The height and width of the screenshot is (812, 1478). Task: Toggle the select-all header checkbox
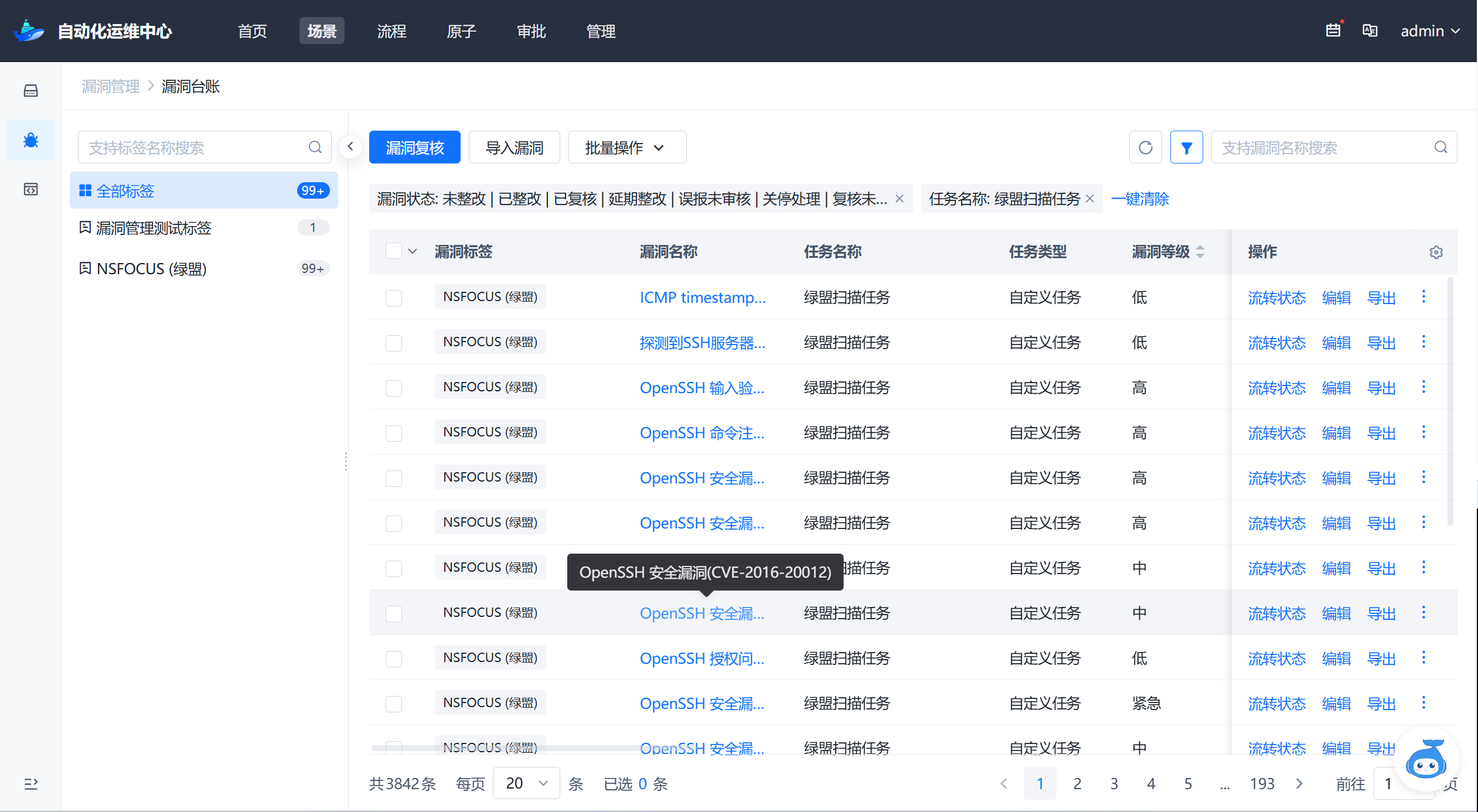click(394, 251)
